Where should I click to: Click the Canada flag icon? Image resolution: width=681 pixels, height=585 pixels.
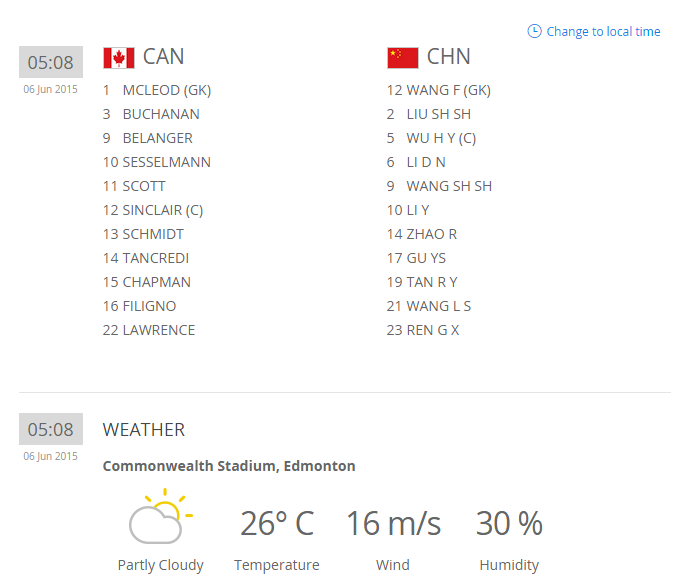coord(118,57)
